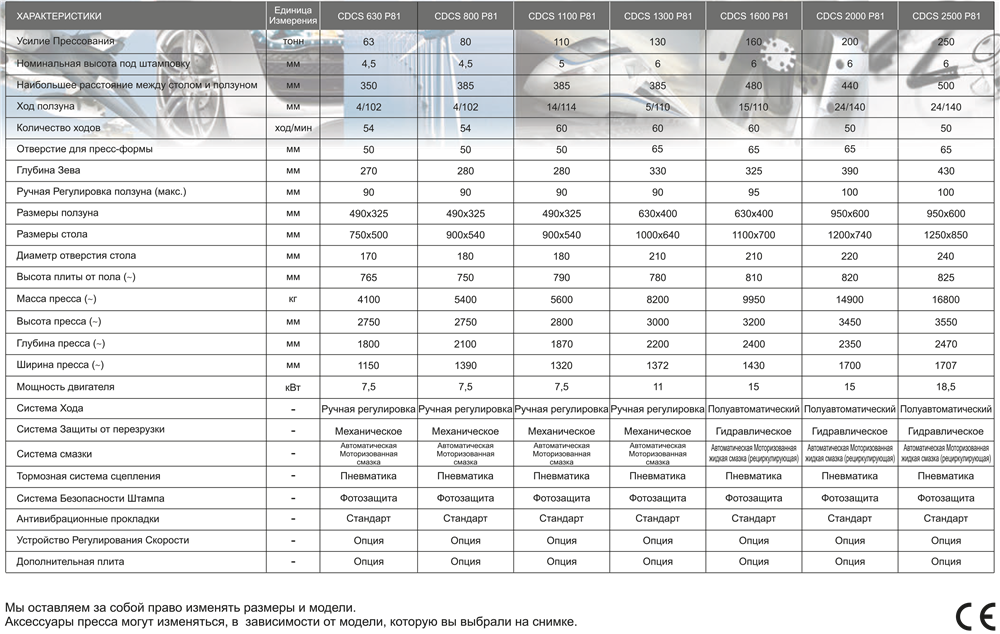Click the 765 plate height value
Viewport: 1000px width, 634px height.
click(x=369, y=277)
